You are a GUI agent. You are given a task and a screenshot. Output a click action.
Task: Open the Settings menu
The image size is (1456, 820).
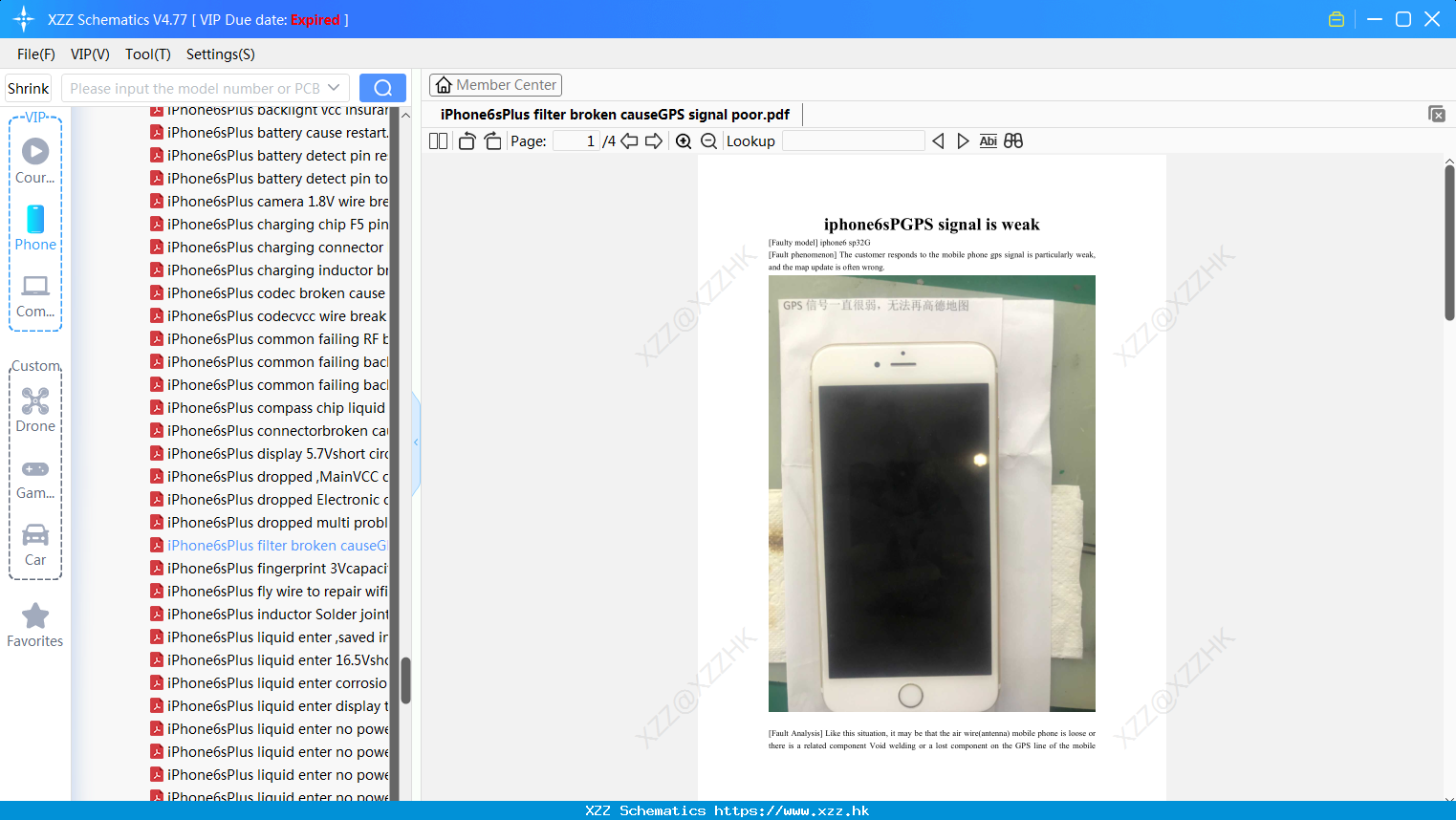pyautogui.click(x=221, y=54)
